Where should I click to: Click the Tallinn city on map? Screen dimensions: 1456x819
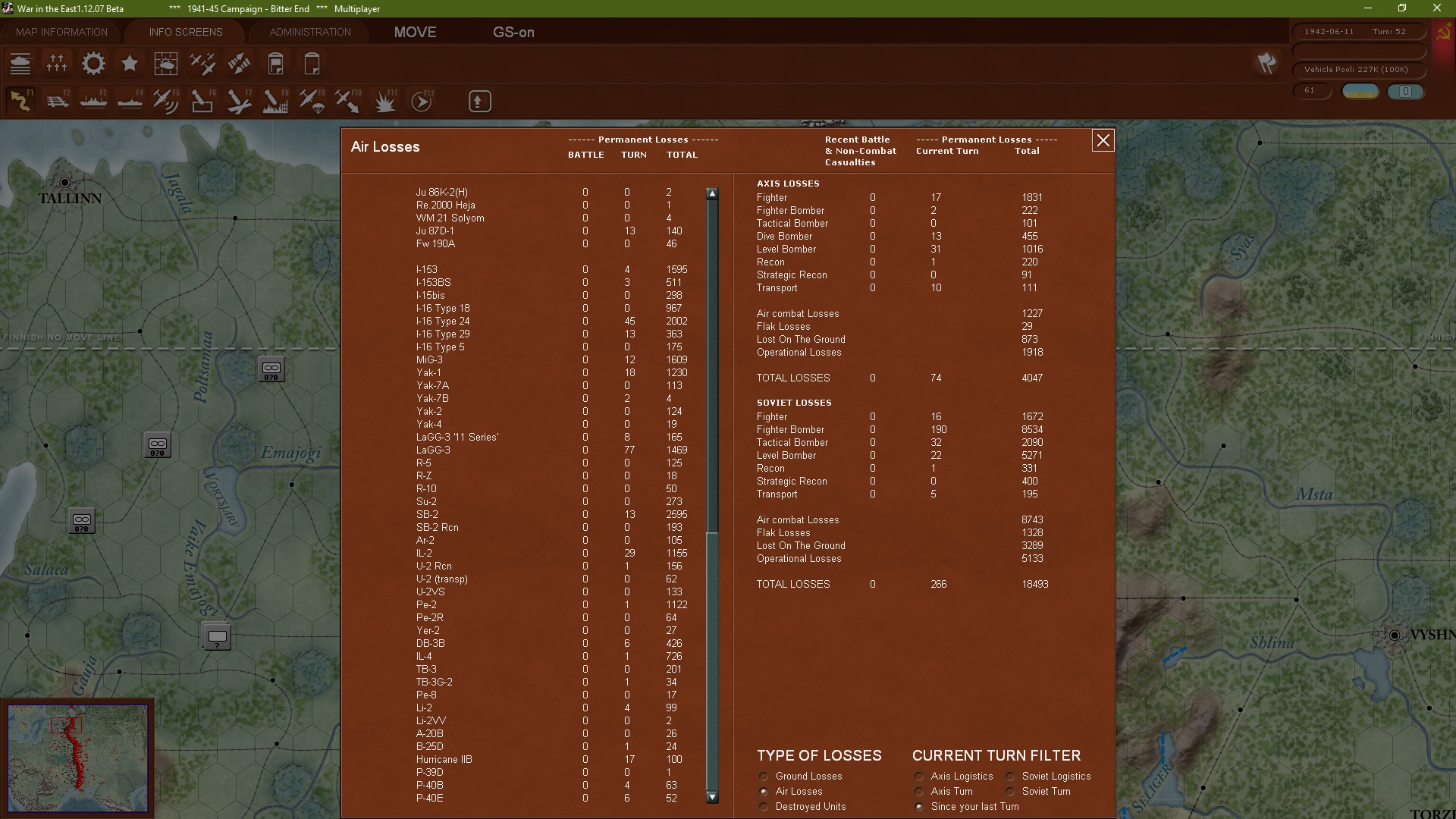click(65, 182)
